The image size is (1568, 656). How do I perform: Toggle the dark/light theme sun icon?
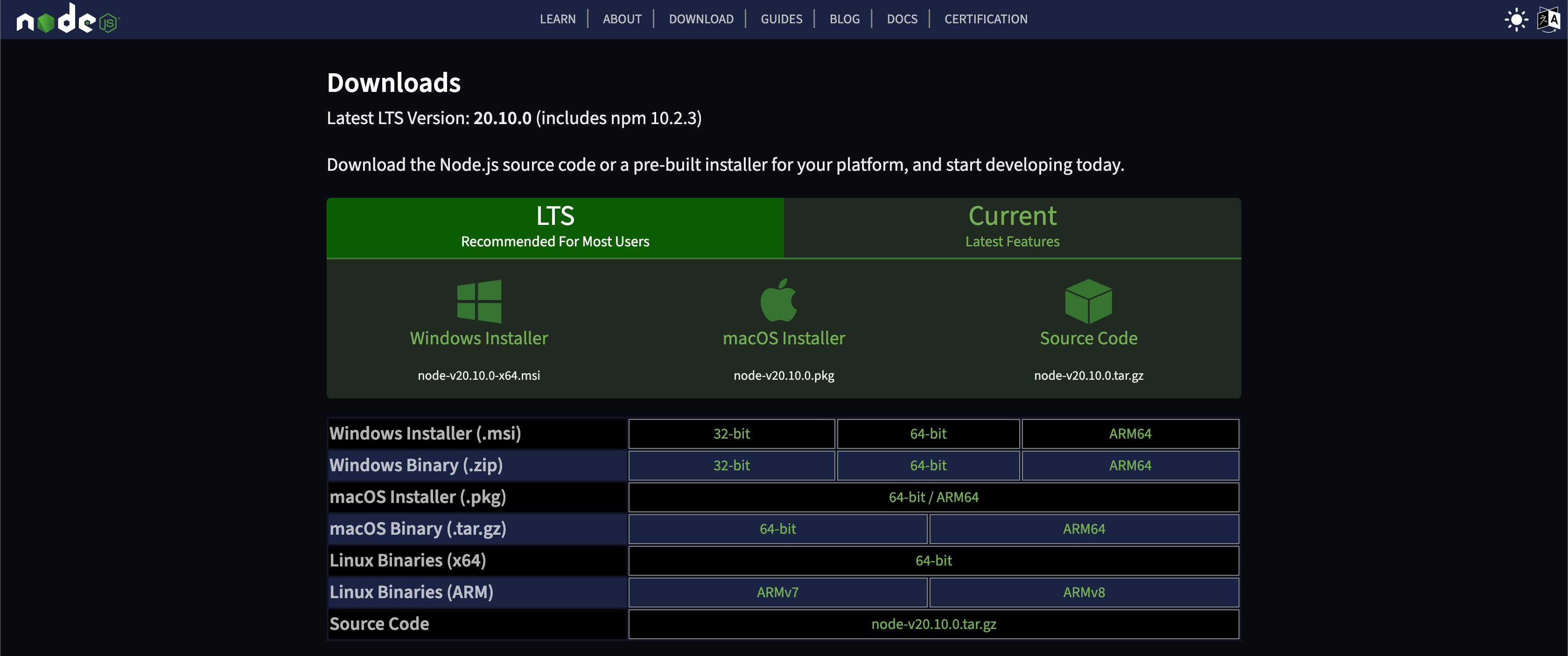click(1516, 20)
